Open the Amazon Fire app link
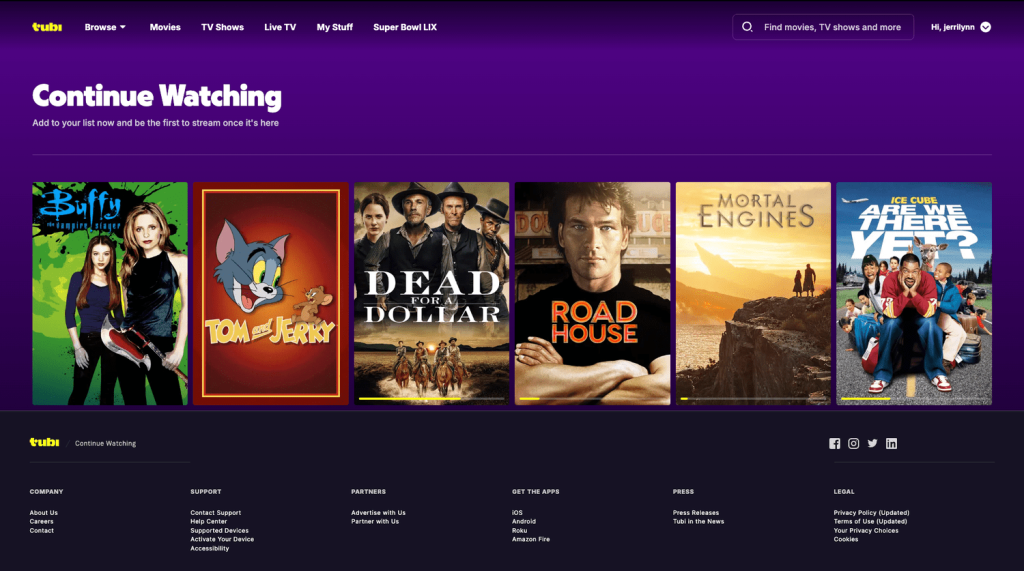This screenshot has height=571, width=1024. click(x=531, y=539)
